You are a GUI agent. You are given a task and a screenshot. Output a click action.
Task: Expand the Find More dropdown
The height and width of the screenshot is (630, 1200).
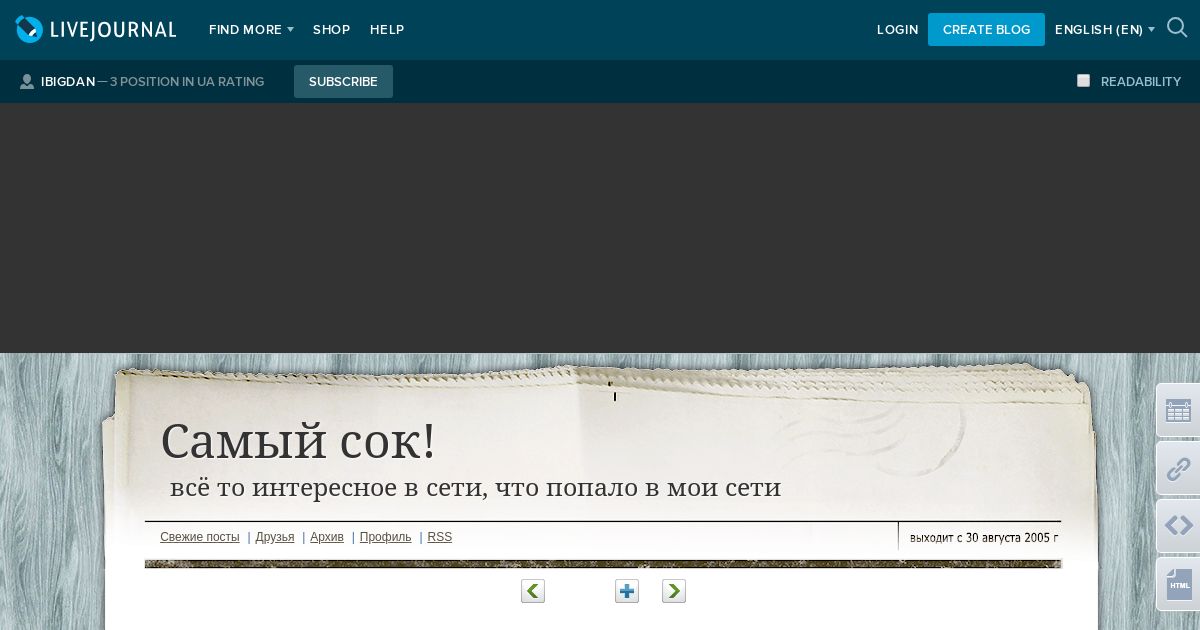pyautogui.click(x=251, y=30)
